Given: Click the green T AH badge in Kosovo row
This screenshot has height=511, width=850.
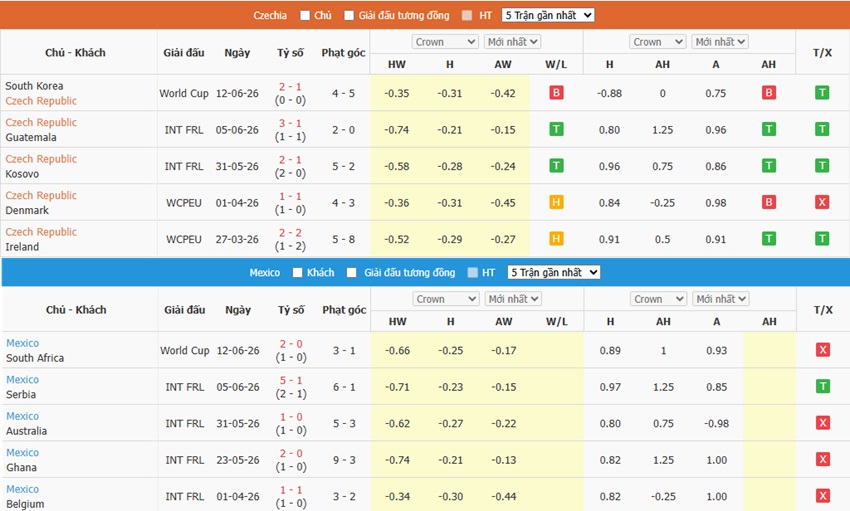Looking at the screenshot, I should [x=769, y=165].
